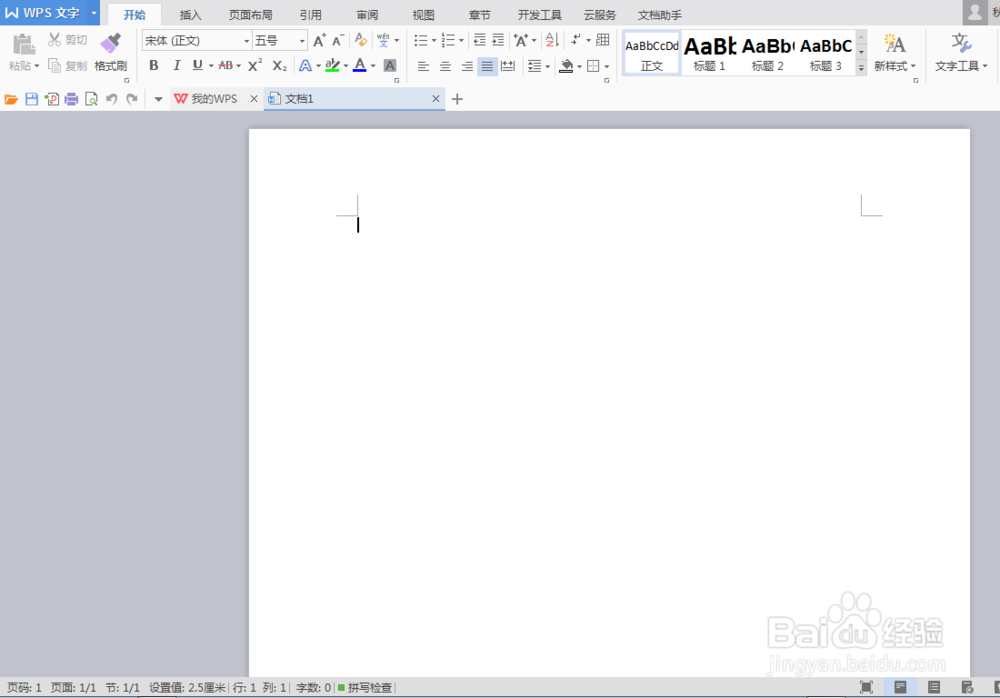Apply blue font color A
The height and width of the screenshot is (698, 1000).
coord(360,66)
